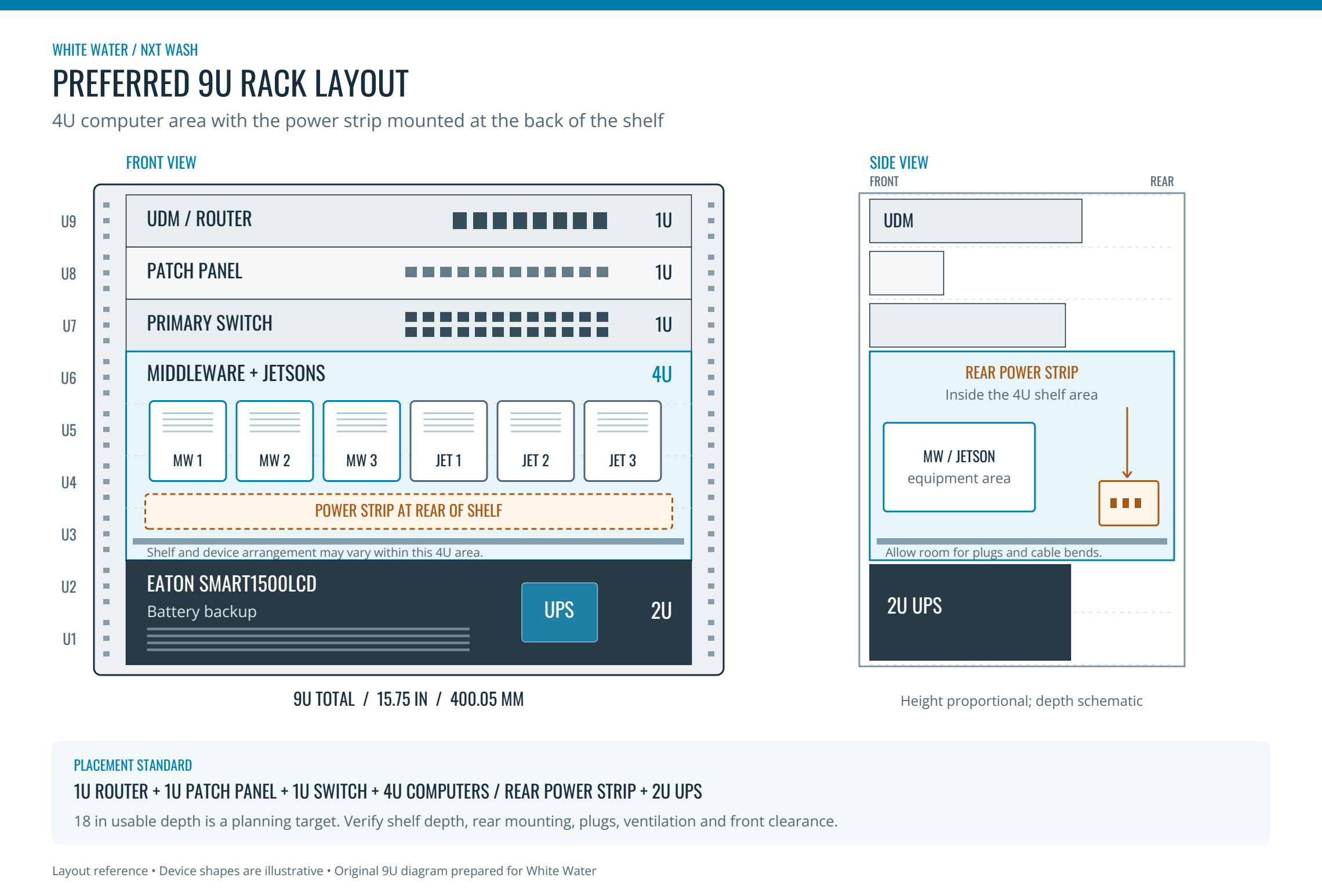This screenshot has height=896, width=1322.
Task: Click the PRIMARY SWITCH label
Action: pyautogui.click(x=209, y=324)
